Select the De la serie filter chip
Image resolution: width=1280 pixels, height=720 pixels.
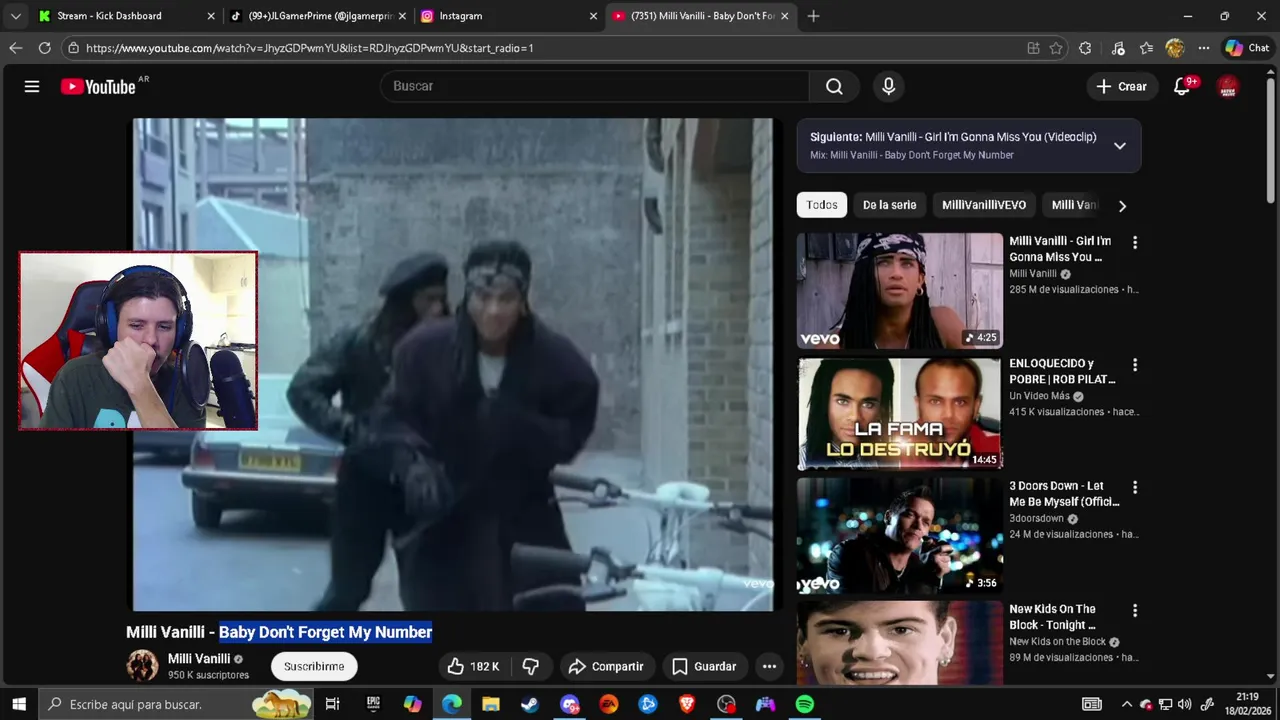coord(889,205)
